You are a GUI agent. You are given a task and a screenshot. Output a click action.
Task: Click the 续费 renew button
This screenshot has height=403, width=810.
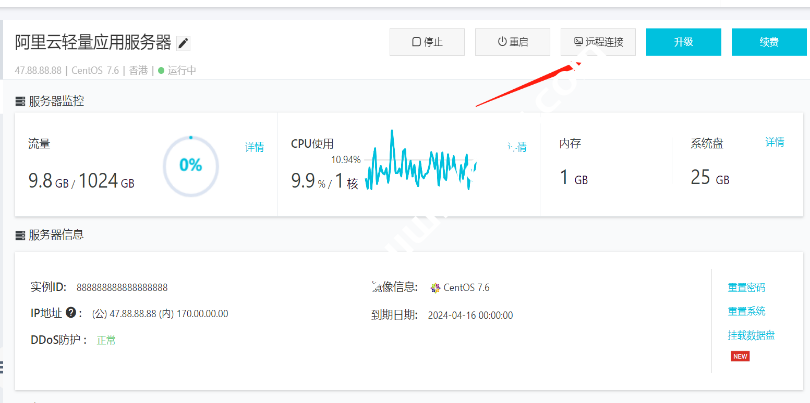coord(769,42)
